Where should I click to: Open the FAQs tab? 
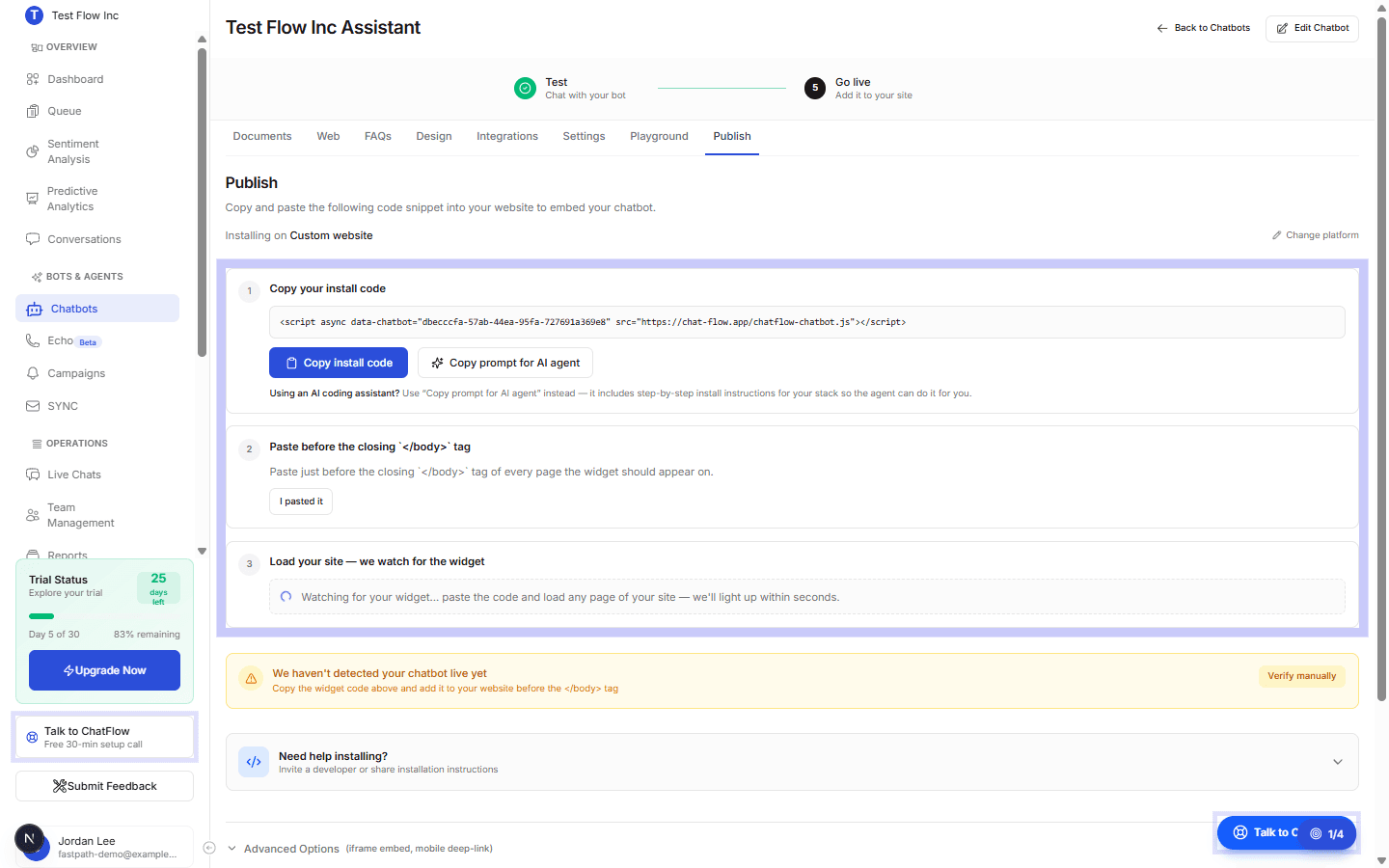click(378, 137)
